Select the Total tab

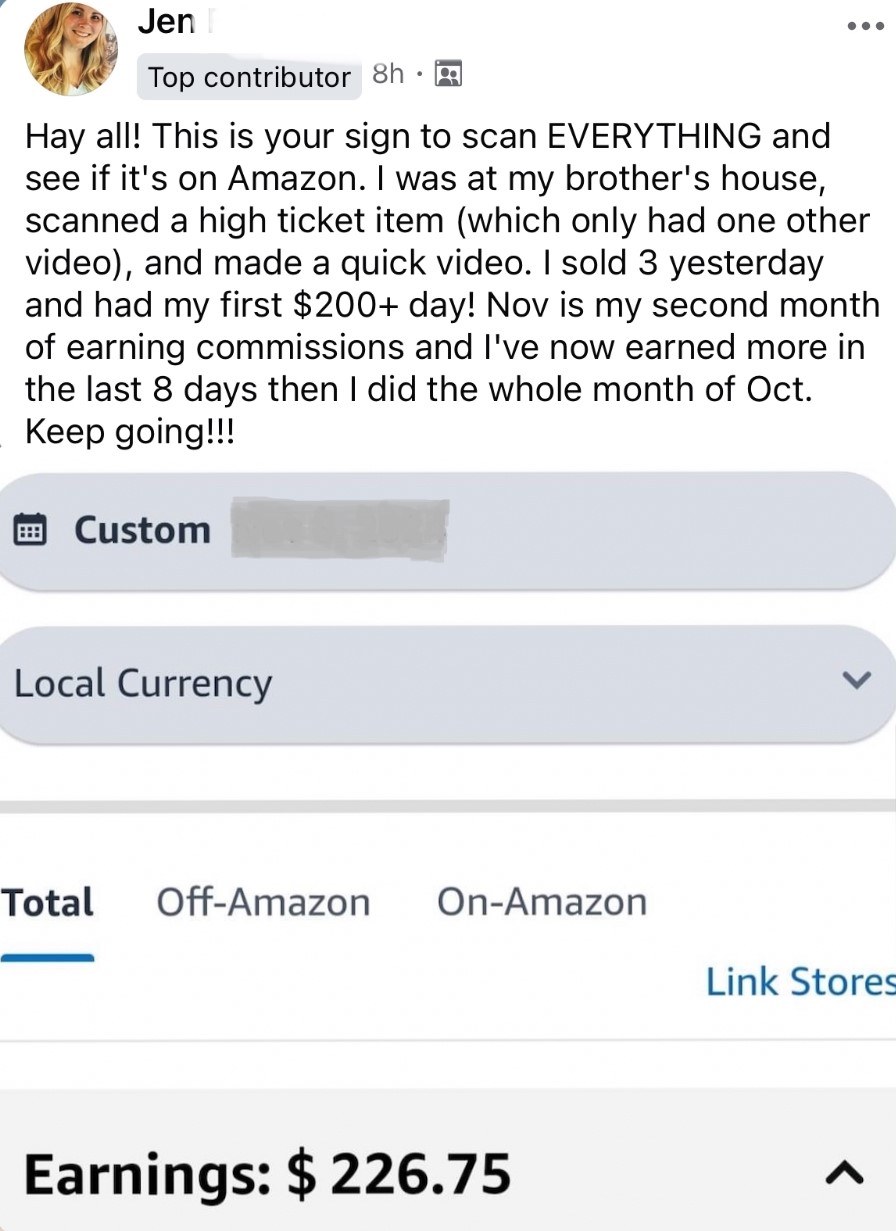pyautogui.click(x=47, y=902)
